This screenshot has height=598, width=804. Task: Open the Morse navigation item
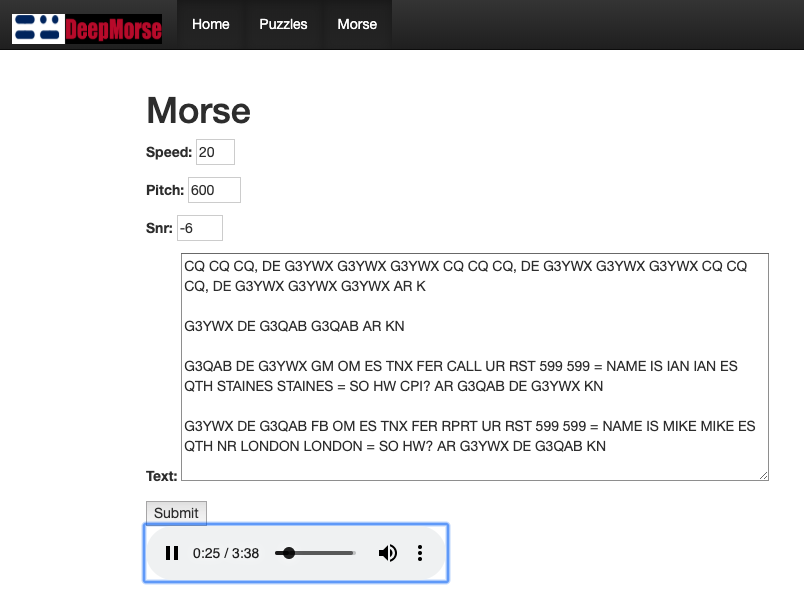[357, 24]
